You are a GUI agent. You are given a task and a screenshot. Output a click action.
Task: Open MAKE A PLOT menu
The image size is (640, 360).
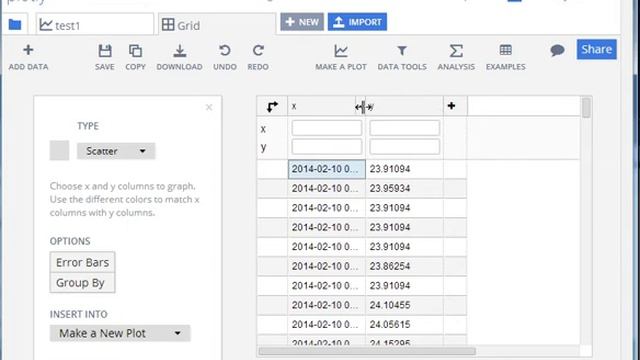coord(341,58)
